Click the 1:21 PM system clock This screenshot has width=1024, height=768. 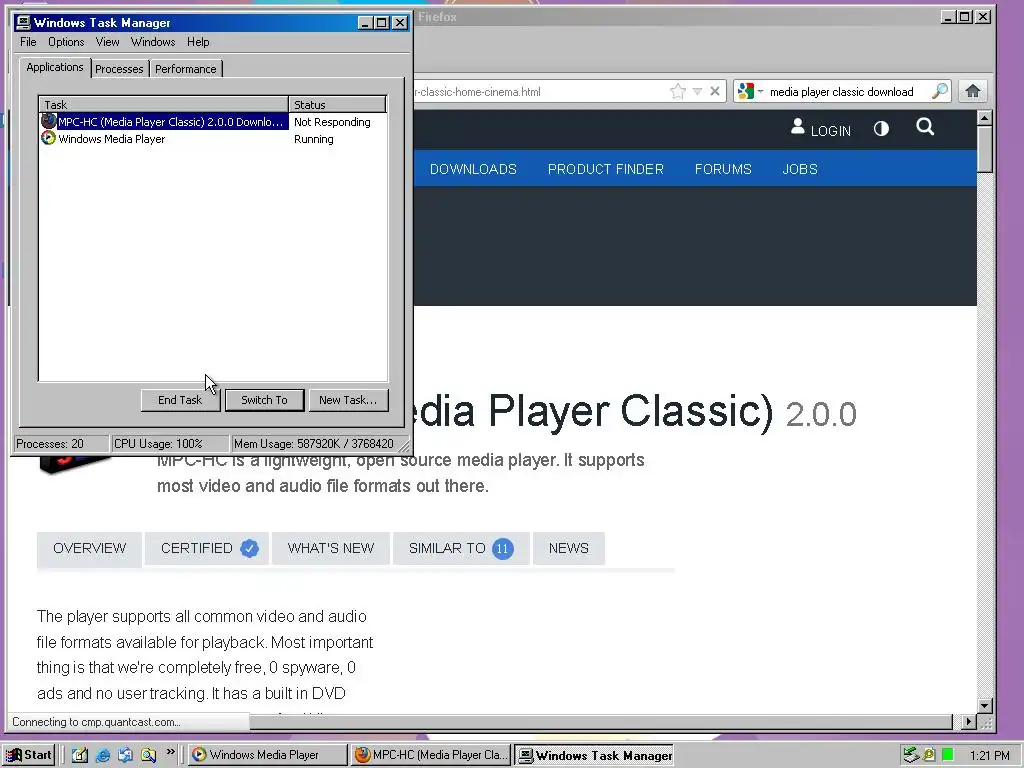[x=989, y=756]
